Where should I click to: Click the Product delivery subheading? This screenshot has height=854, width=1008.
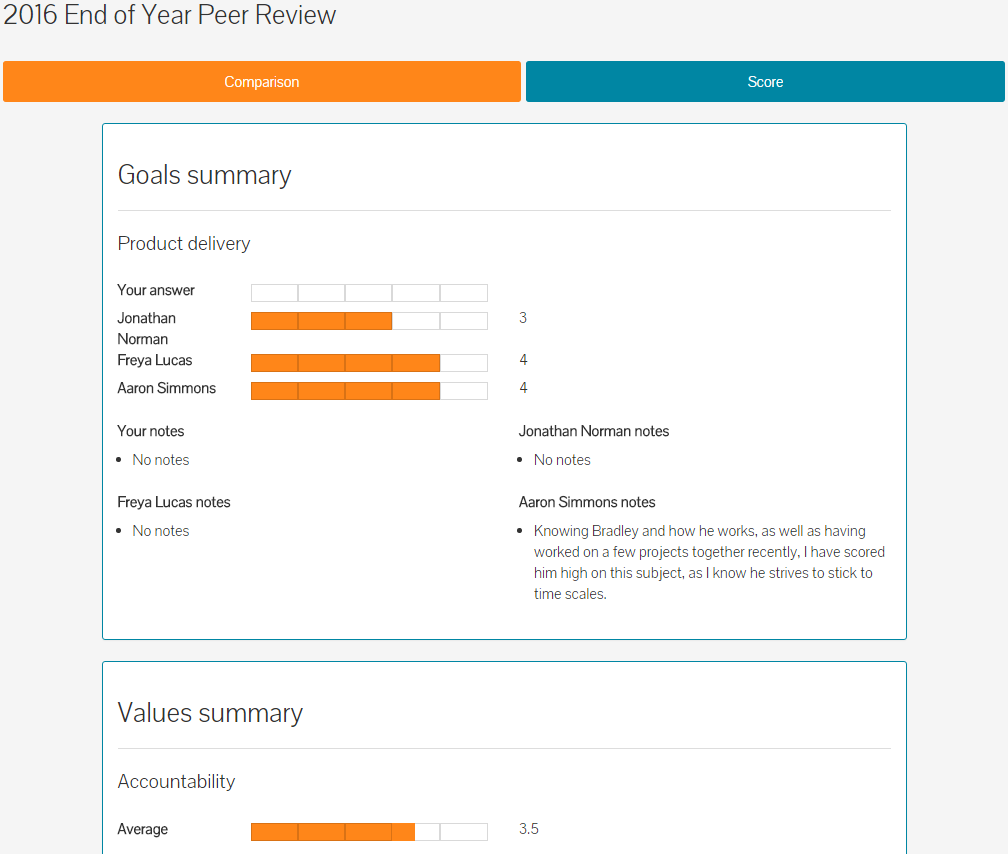(184, 244)
